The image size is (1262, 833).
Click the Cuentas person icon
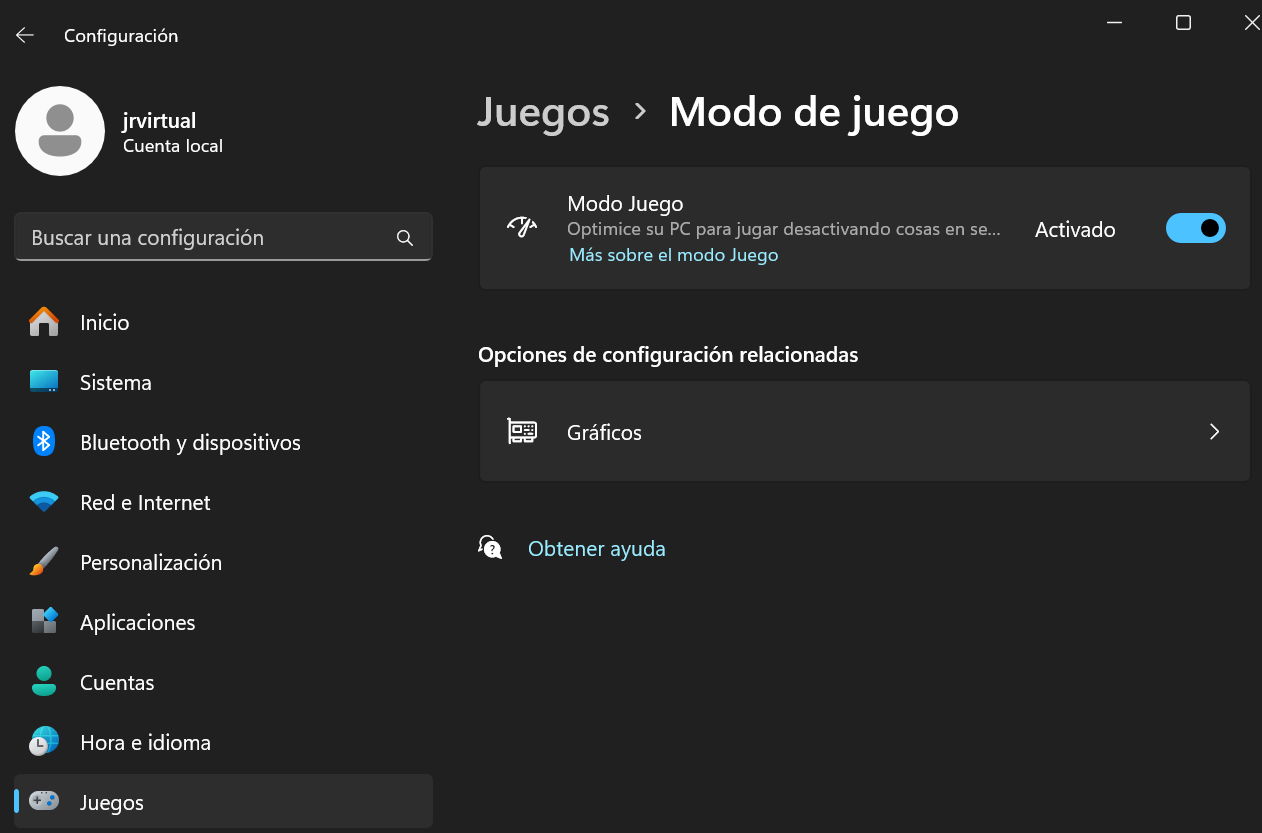pos(44,682)
